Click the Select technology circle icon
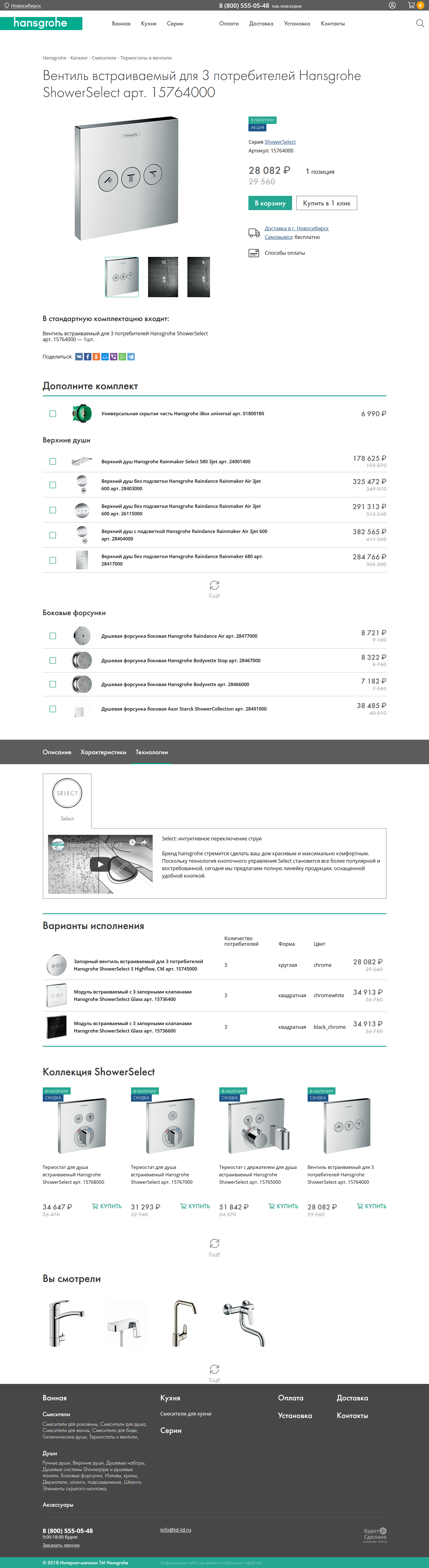 67,793
